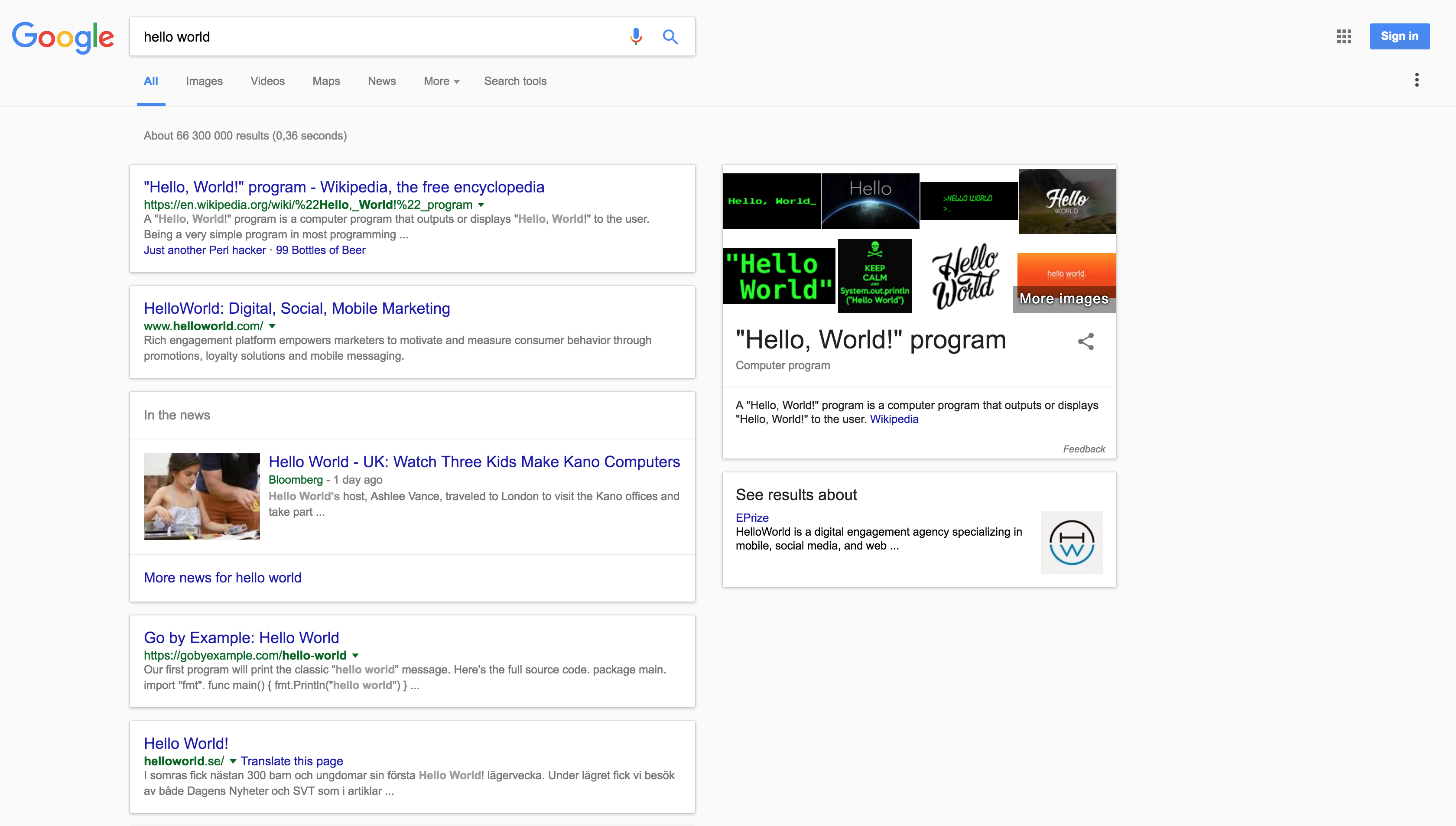1456x826 pixels.
Task: Open the three-dot options menu
Action: click(x=1416, y=80)
